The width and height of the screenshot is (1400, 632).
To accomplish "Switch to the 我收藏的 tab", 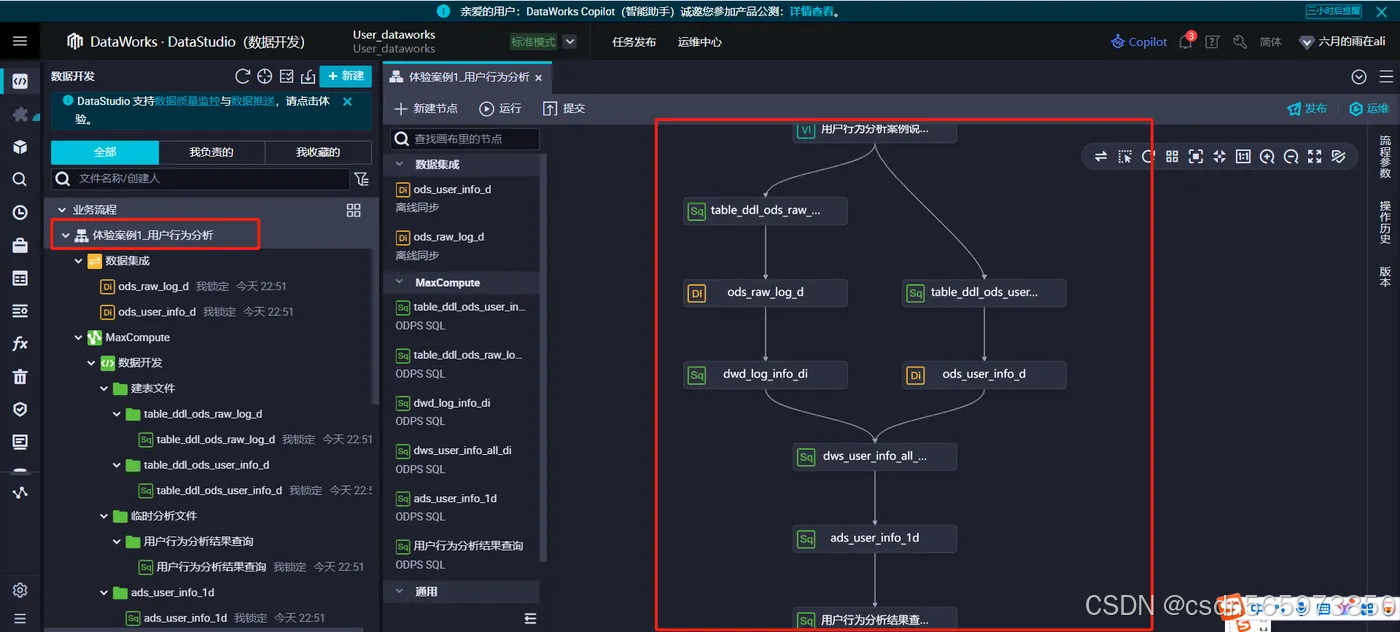I will (x=319, y=152).
